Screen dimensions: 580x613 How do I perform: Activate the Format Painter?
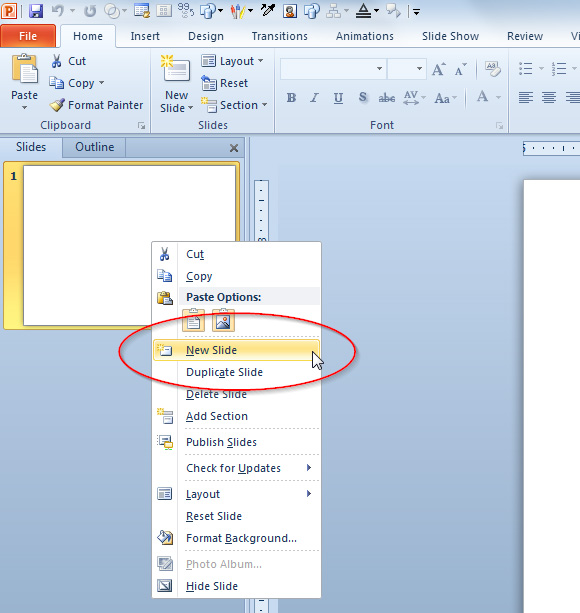coord(96,105)
